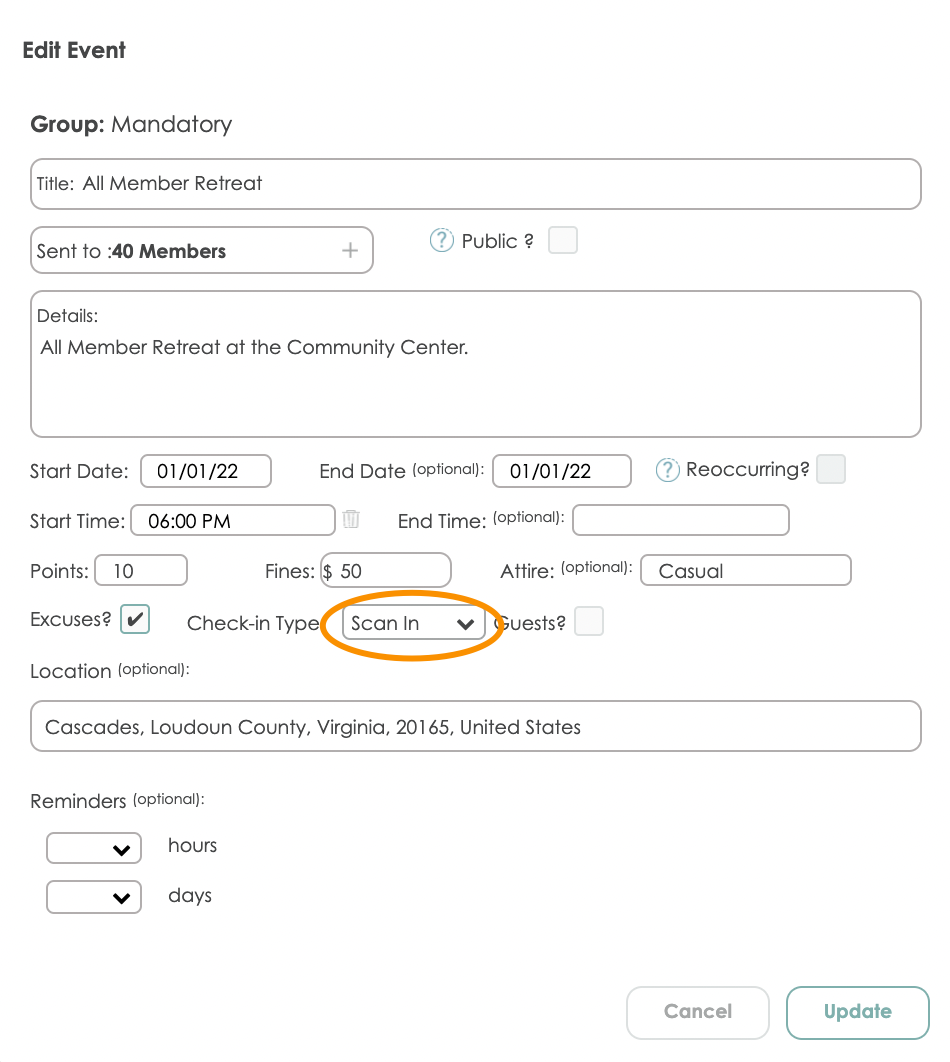Viewport: 950px width, 1062px height.
Task: Click the Start Time 06:00 PM field
Action: coord(233,520)
